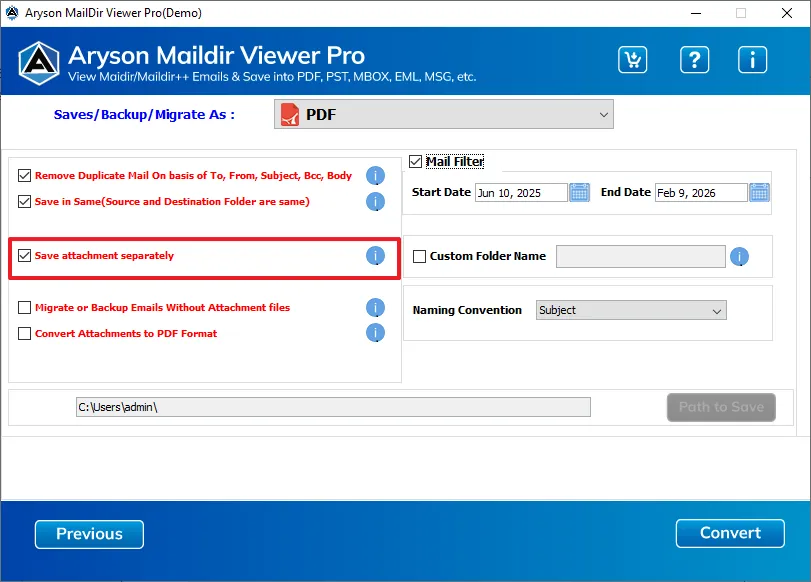Screen dimensions: 811x582
Task: Toggle the Mail Filter checkbox
Action: click(415, 162)
